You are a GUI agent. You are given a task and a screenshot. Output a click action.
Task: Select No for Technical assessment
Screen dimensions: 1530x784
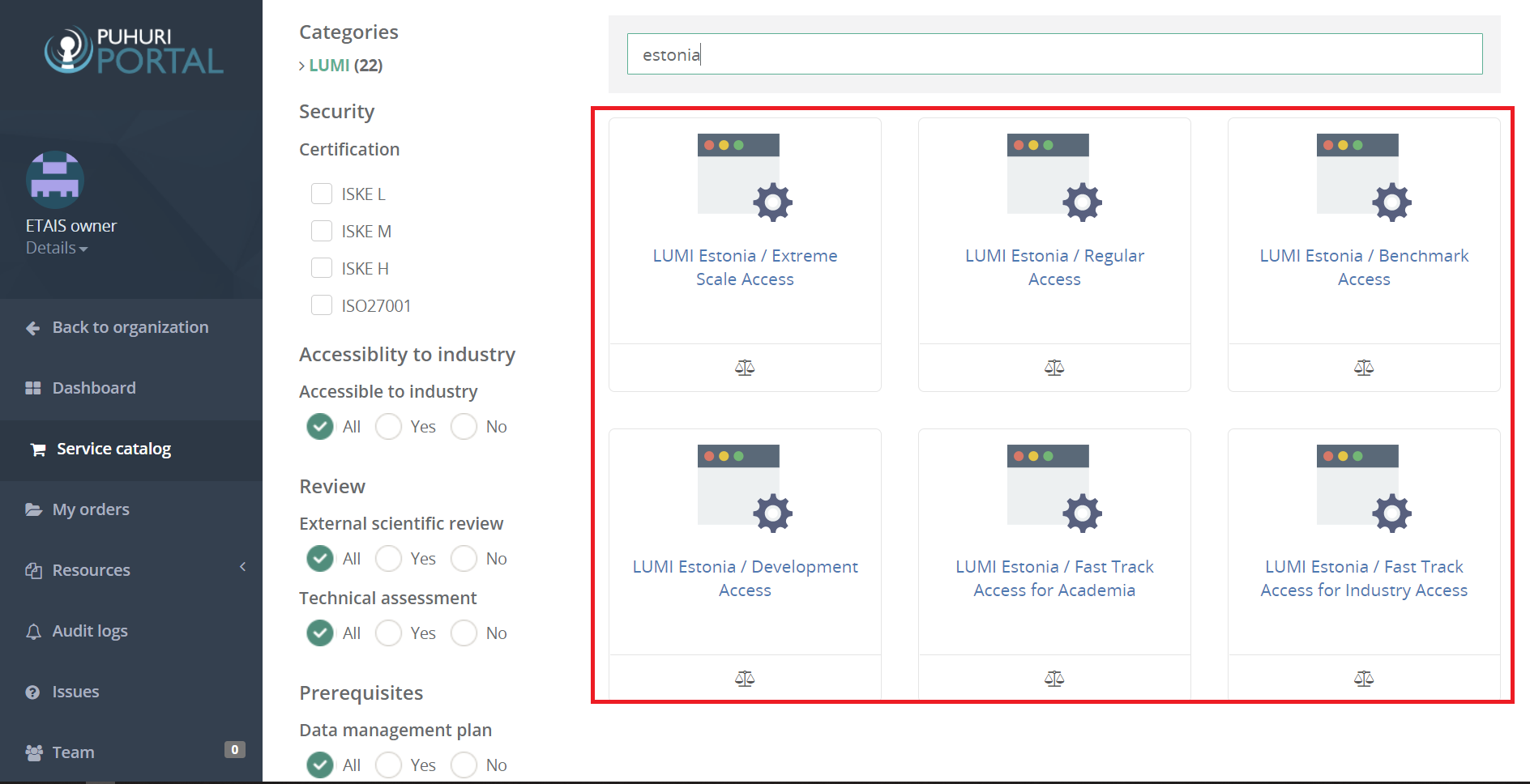pos(464,633)
